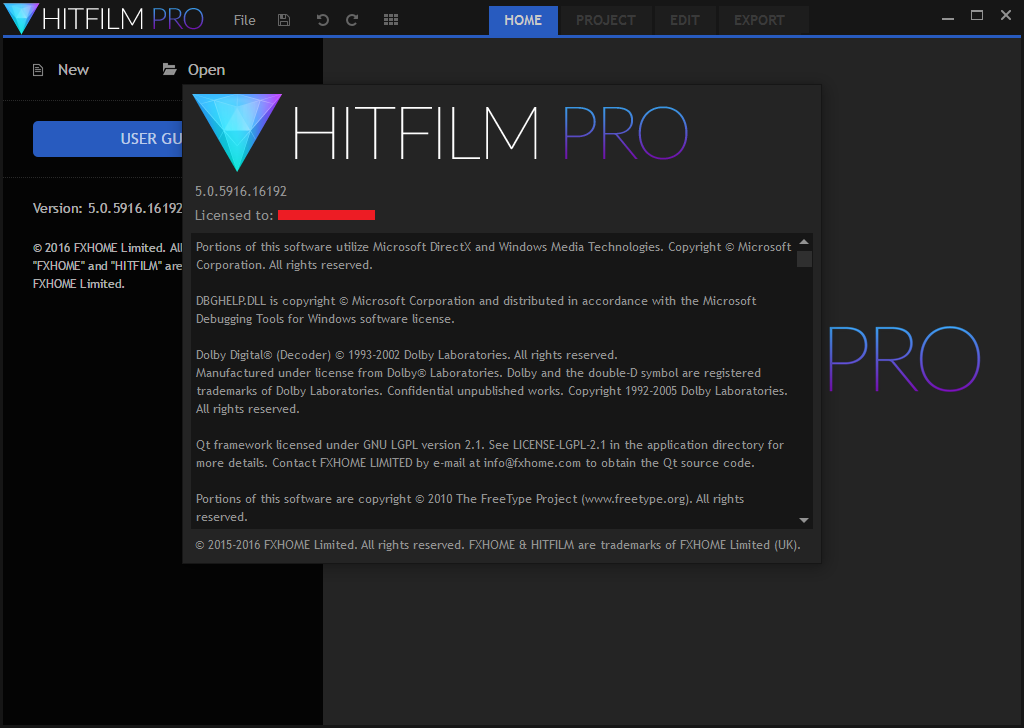
Task: Click the dialog version number 5.0.5916.16192
Action: point(241,191)
